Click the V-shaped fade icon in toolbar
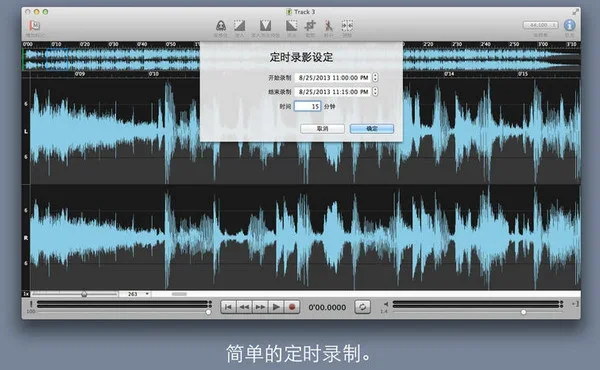 tap(265, 26)
